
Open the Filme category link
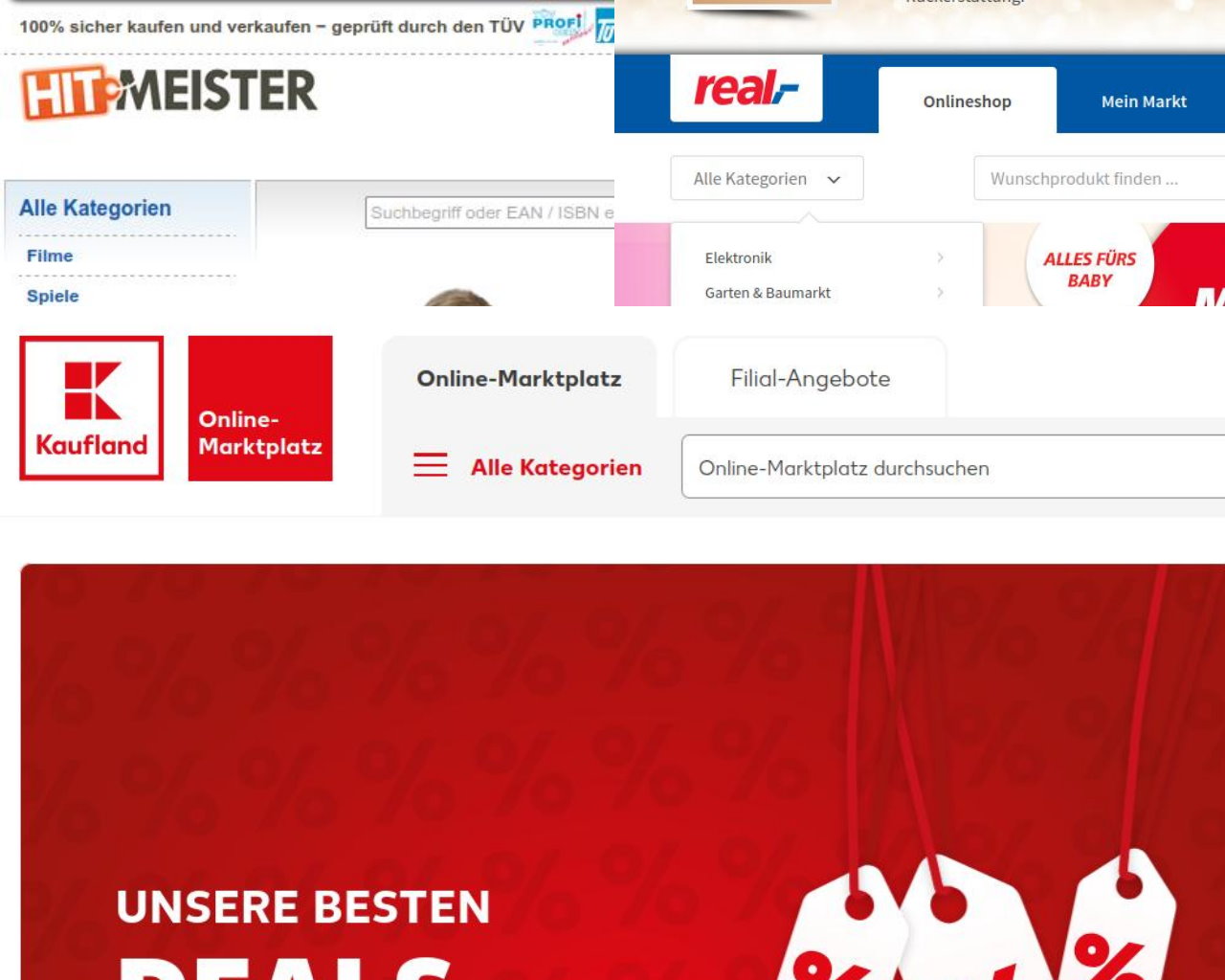click(50, 256)
